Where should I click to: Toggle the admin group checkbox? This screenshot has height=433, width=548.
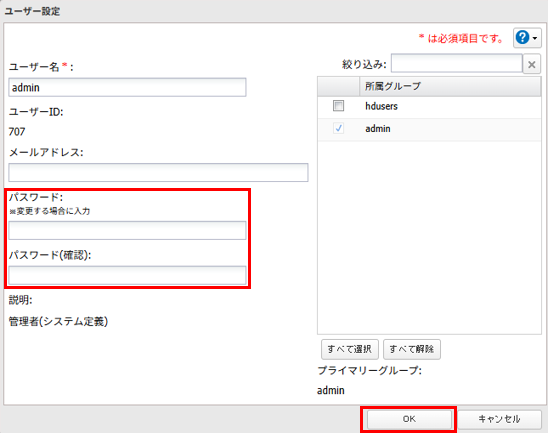[338, 128]
